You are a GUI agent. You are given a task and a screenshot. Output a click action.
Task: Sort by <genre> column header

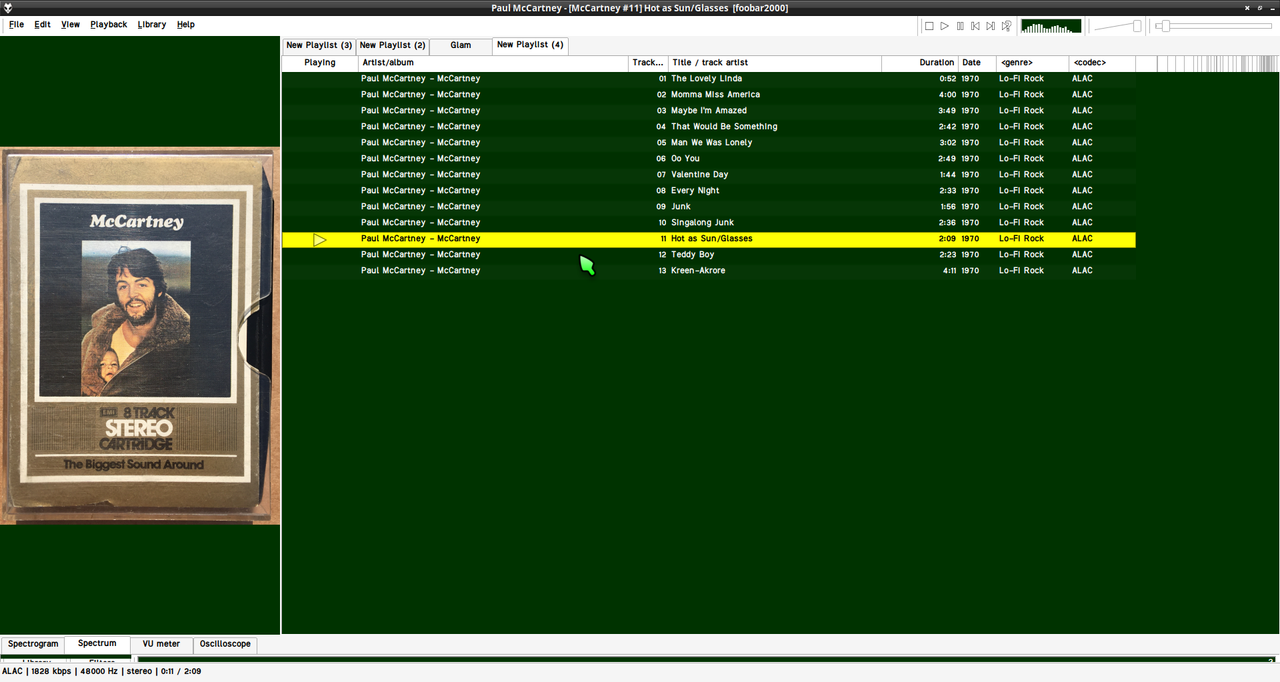(x=1033, y=63)
